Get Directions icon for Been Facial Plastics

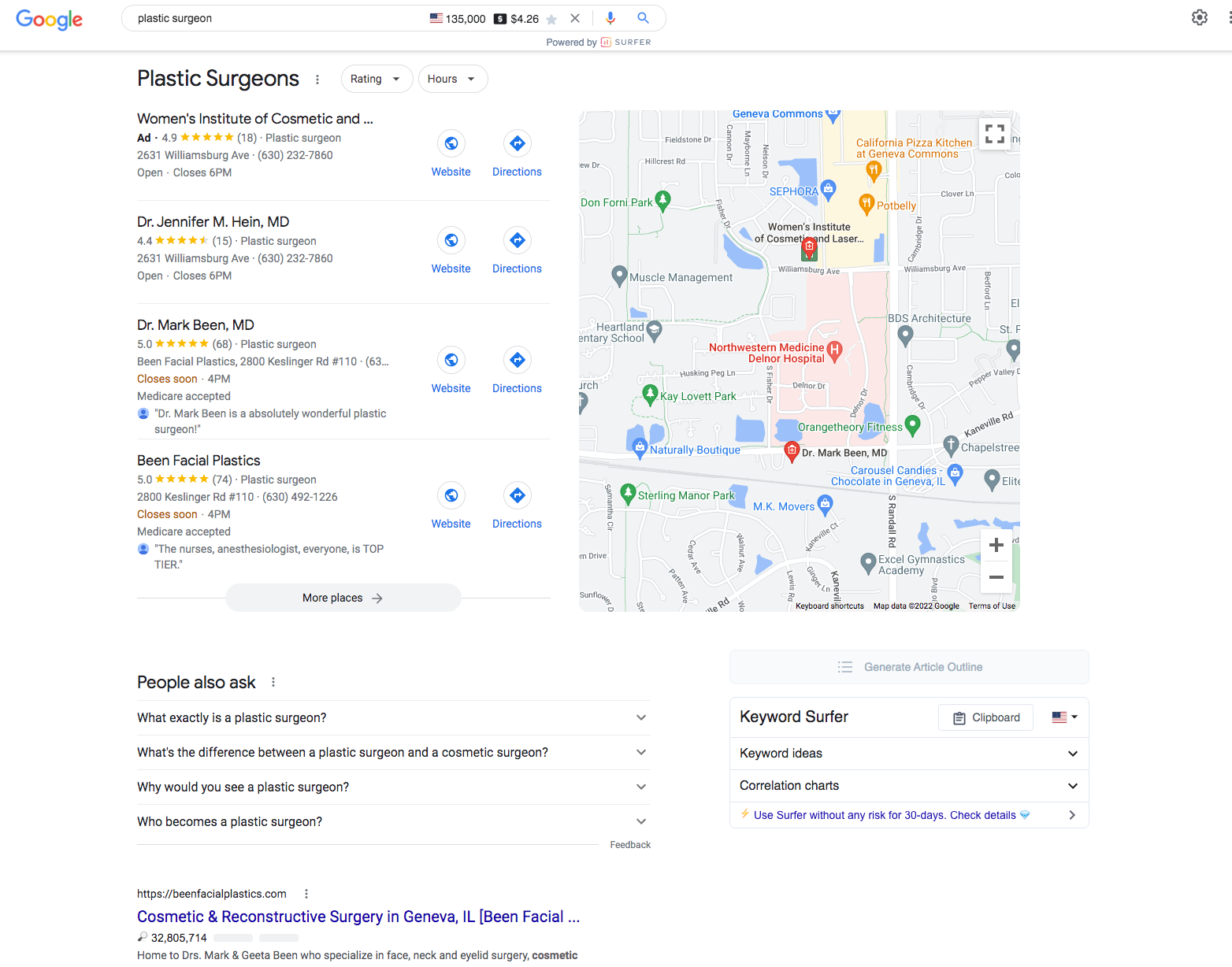tap(518, 495)
